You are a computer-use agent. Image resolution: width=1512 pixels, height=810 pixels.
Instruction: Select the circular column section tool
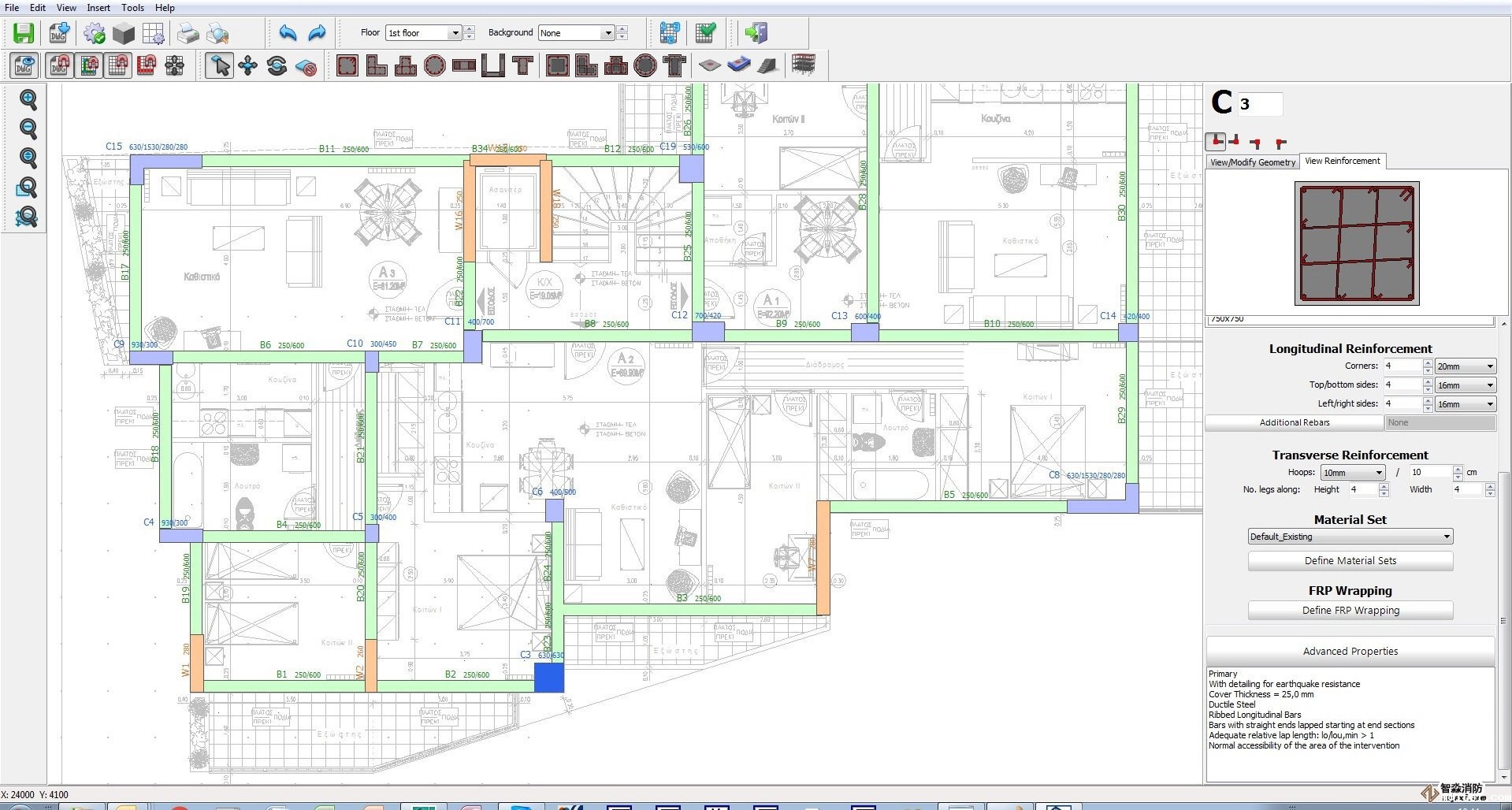point(434,65)
